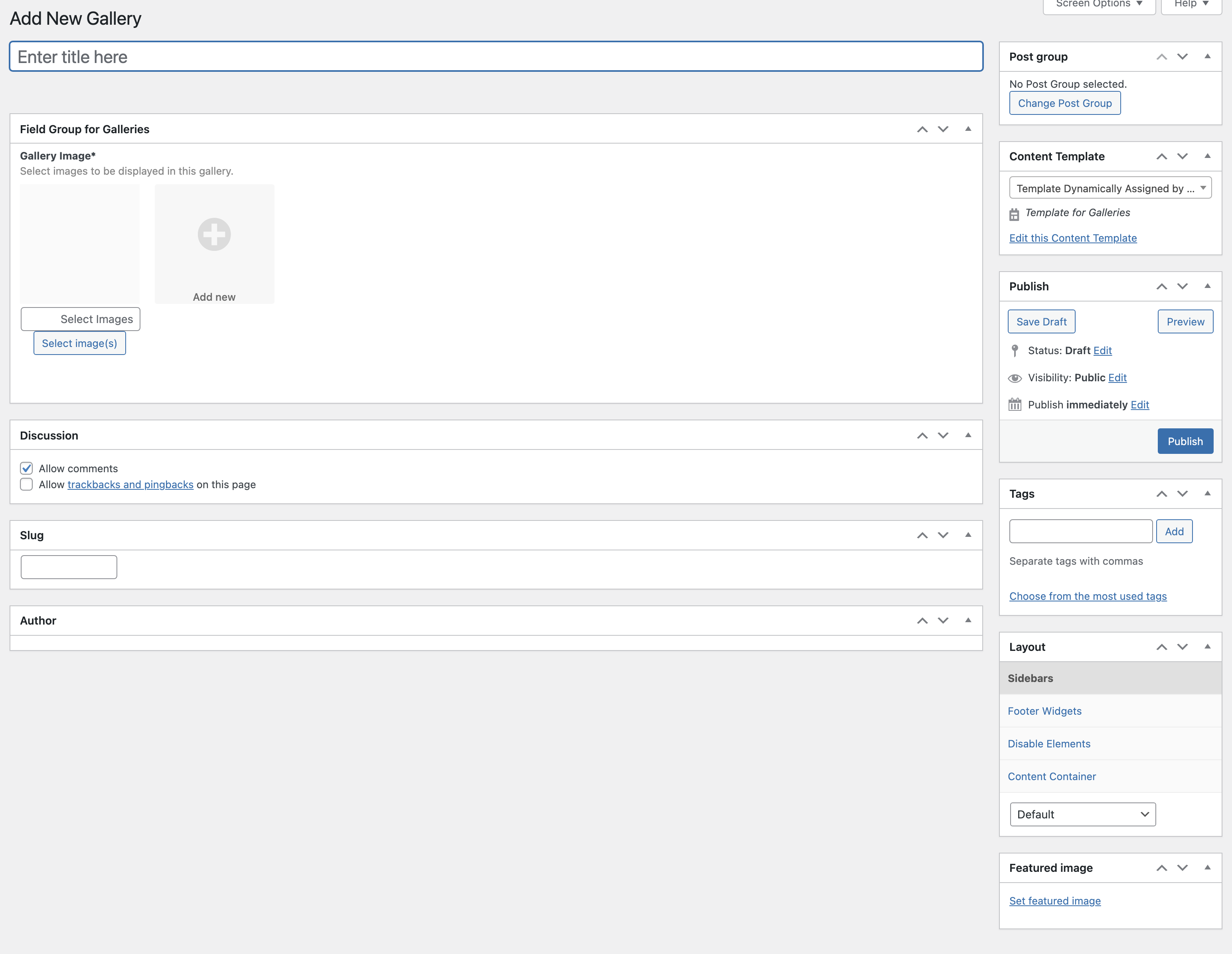The height and width of the screenshot is (954, 1232).
Task: Collapse the Featured image panel
Action: (x=1207, y=868)
